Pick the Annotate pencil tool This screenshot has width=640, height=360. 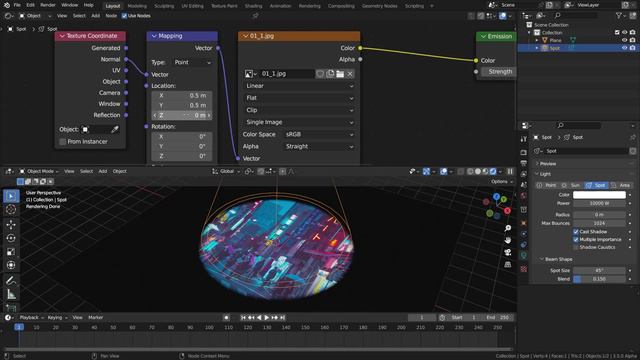(11, 280)
